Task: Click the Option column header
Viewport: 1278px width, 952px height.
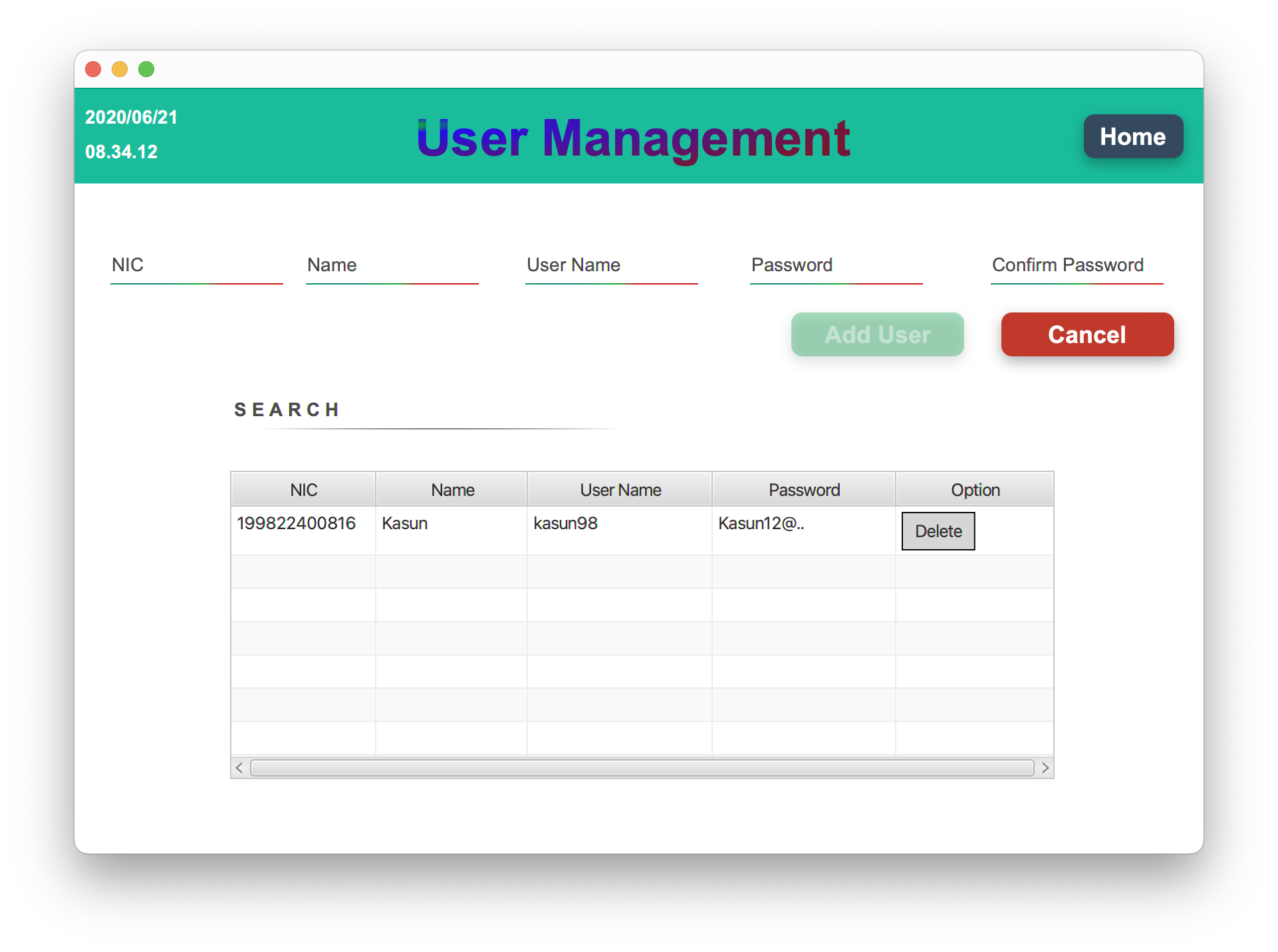Action: (x=975, y=489)
